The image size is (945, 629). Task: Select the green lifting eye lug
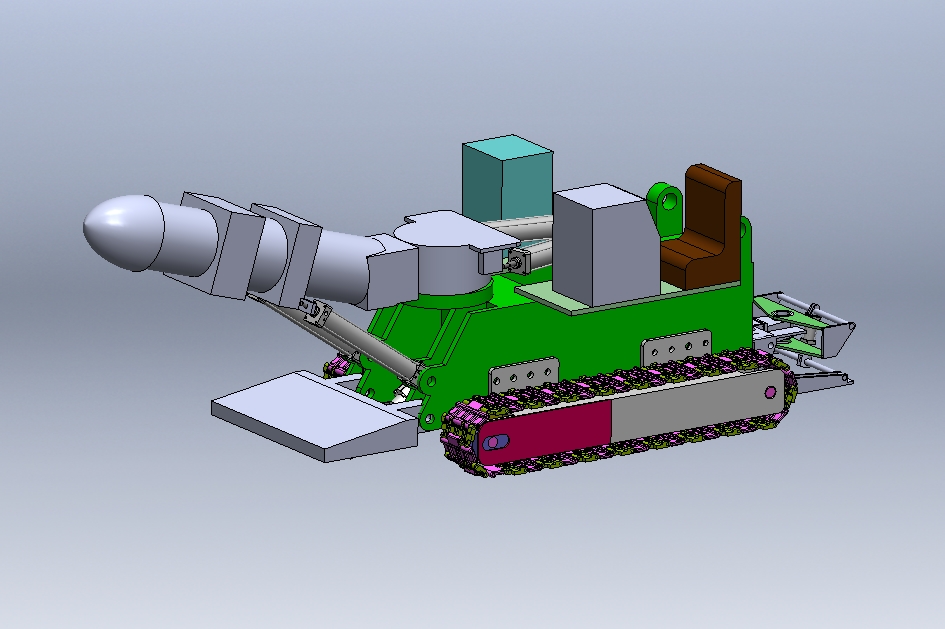[667, 210]
